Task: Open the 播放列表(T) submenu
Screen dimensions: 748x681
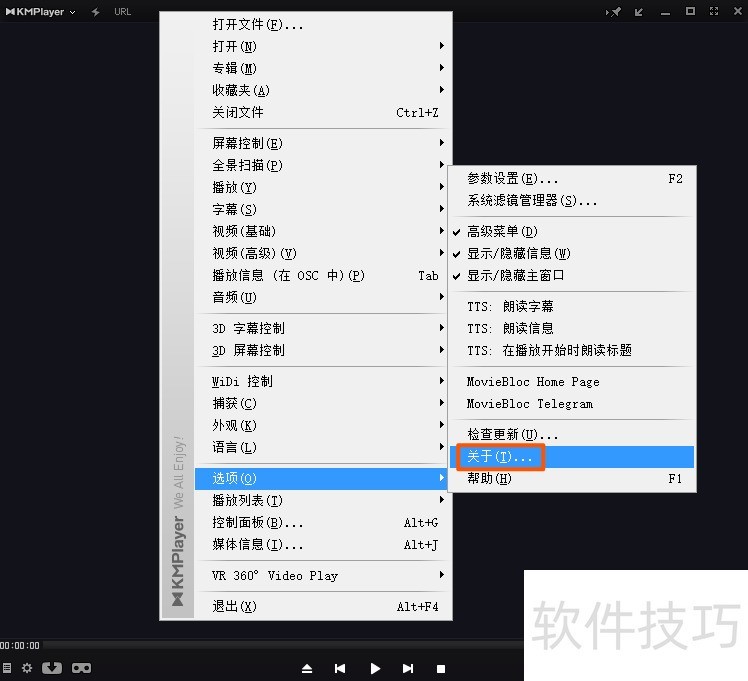Action: click(323, 500)
